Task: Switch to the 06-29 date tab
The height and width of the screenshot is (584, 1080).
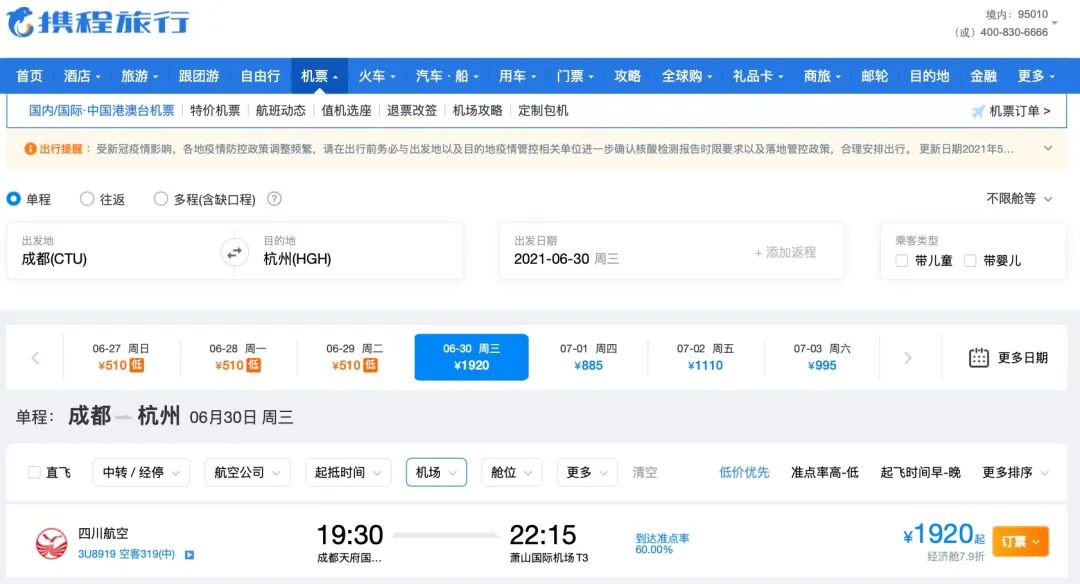Action: (x=352, y=357)
